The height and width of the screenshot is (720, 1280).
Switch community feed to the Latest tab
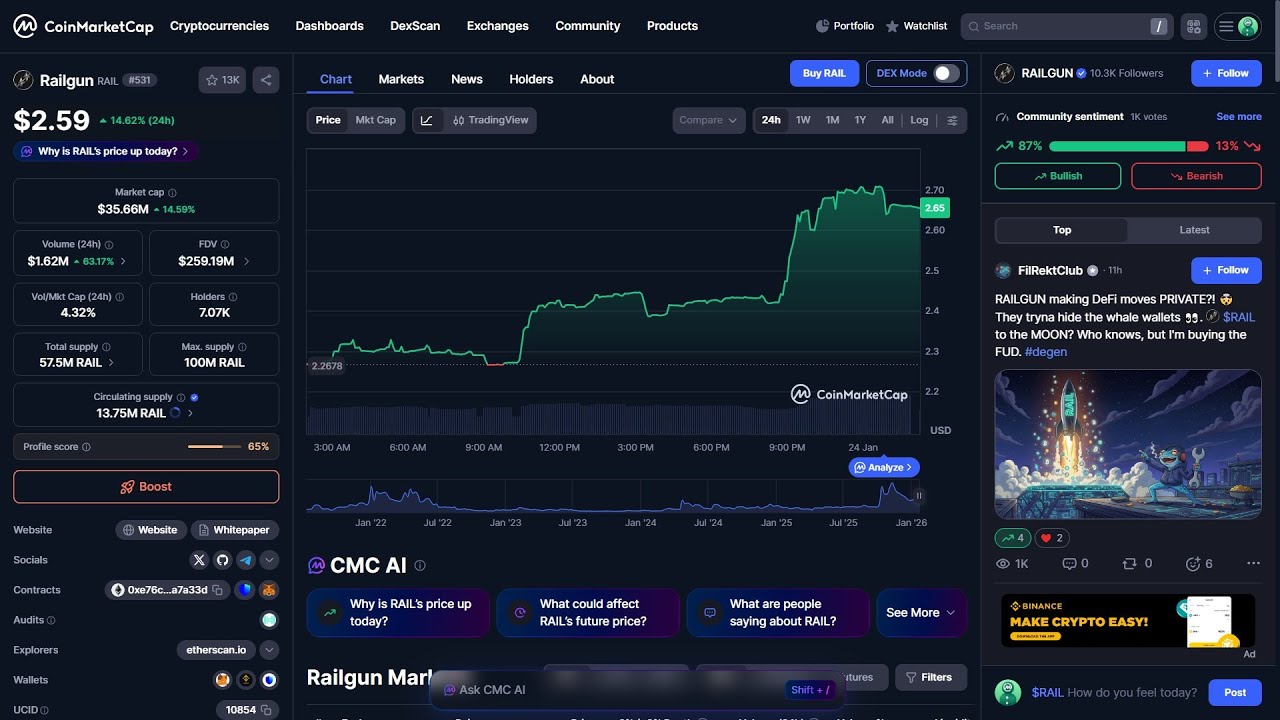[1194, 230]
